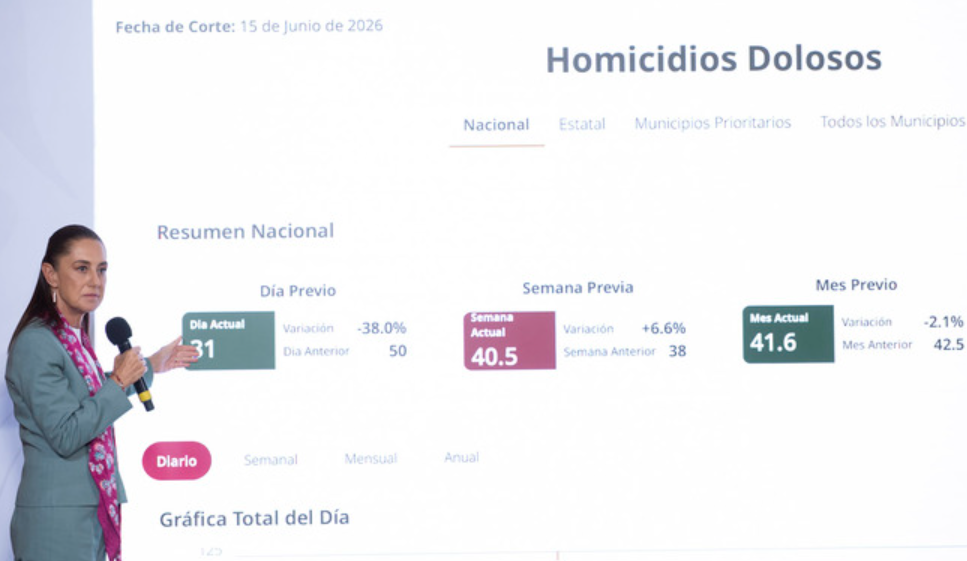This screenshot has height=561, width=967.
Task: Click the -38.0% variation value
Action: 382,328
